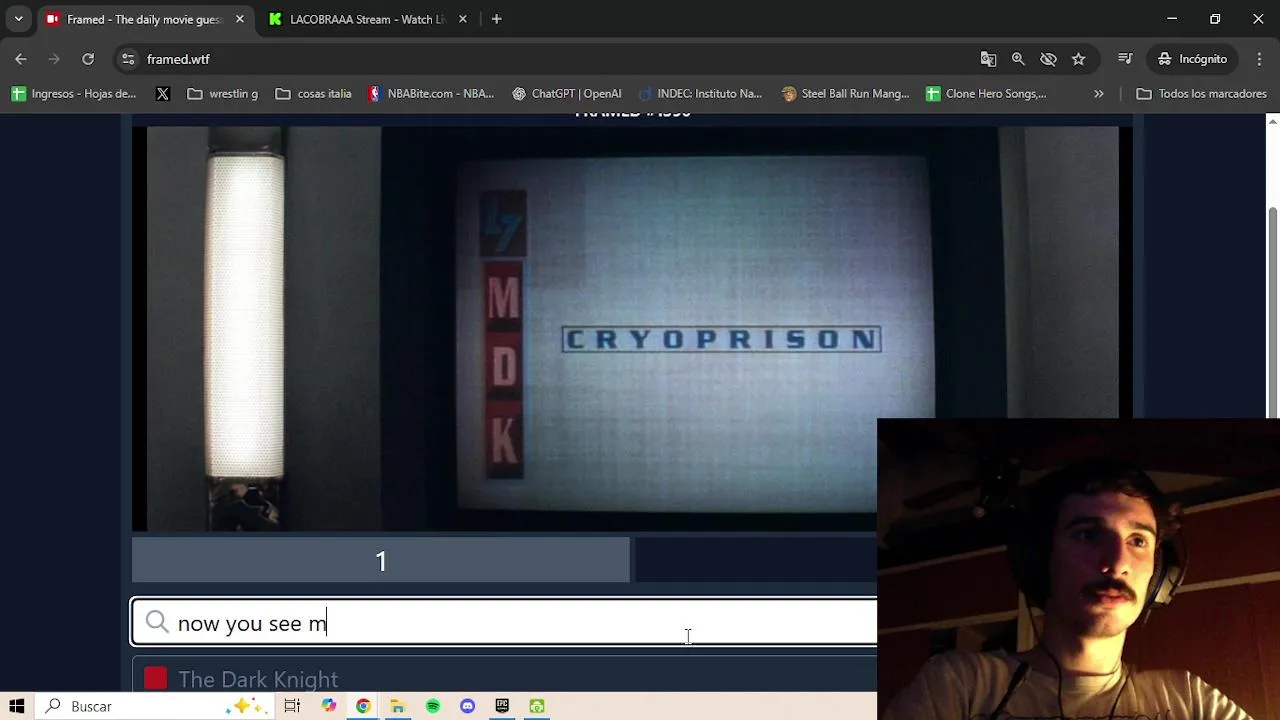Screen dimensions: 1280x720
Task: Select frame number 1 button
Action: point(381,561)
